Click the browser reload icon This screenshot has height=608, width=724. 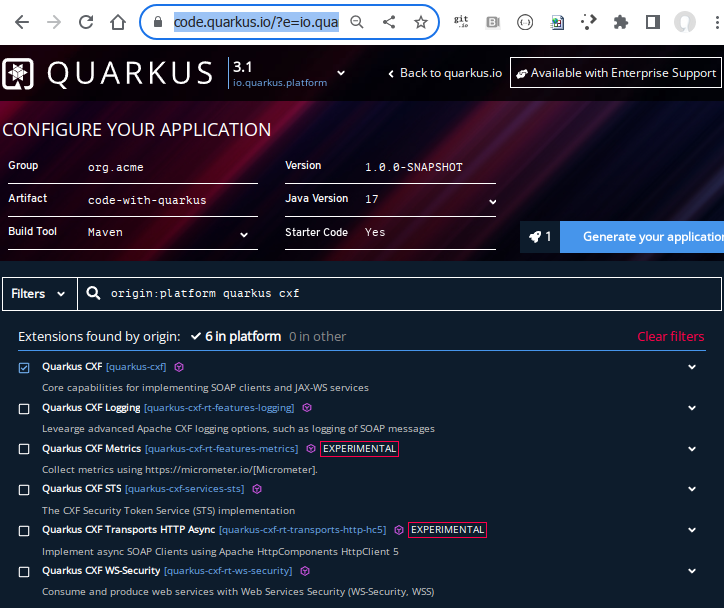click(x=86, y=22)
